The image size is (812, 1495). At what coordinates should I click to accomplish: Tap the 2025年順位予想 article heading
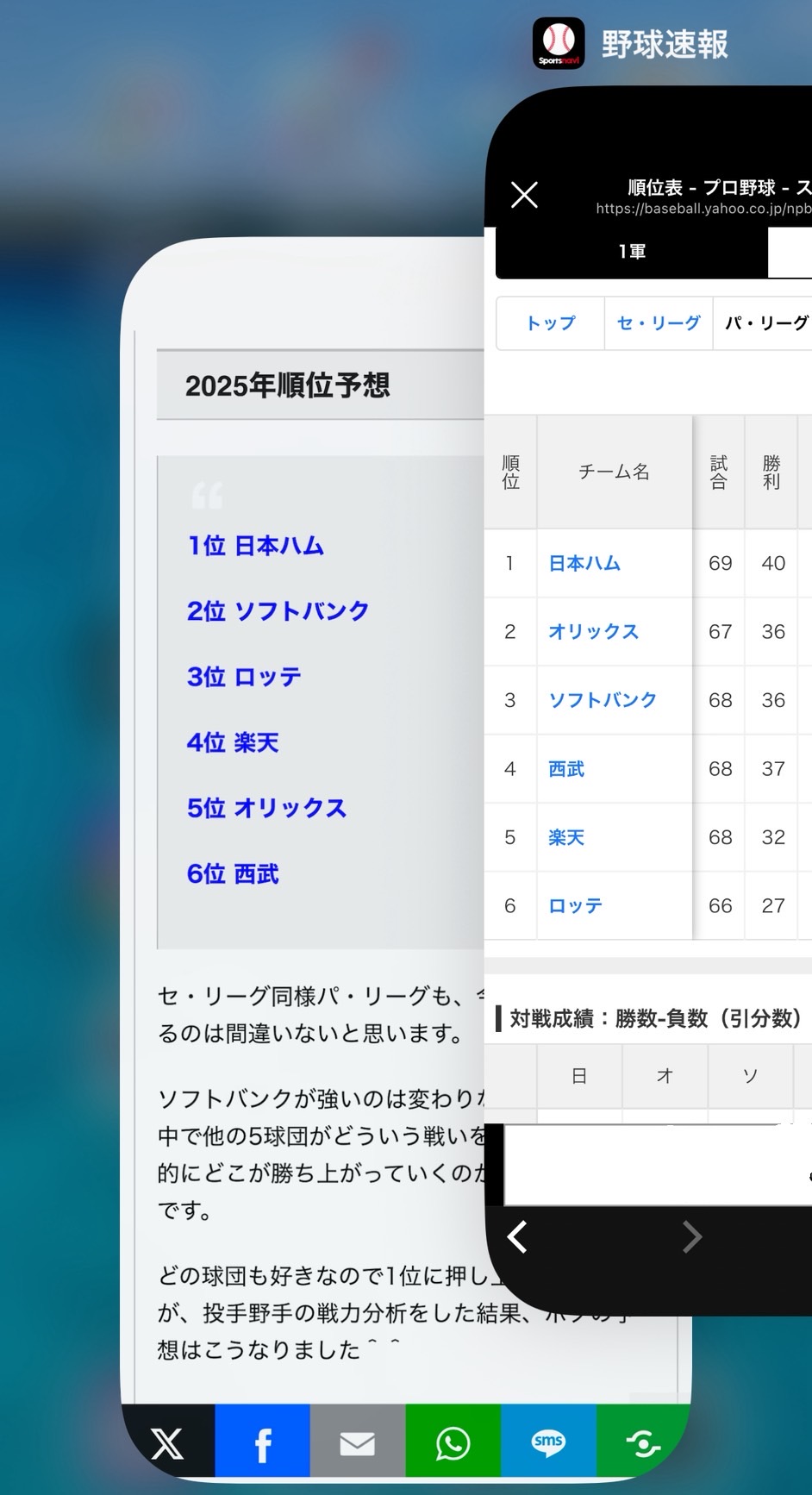point(287,385)
